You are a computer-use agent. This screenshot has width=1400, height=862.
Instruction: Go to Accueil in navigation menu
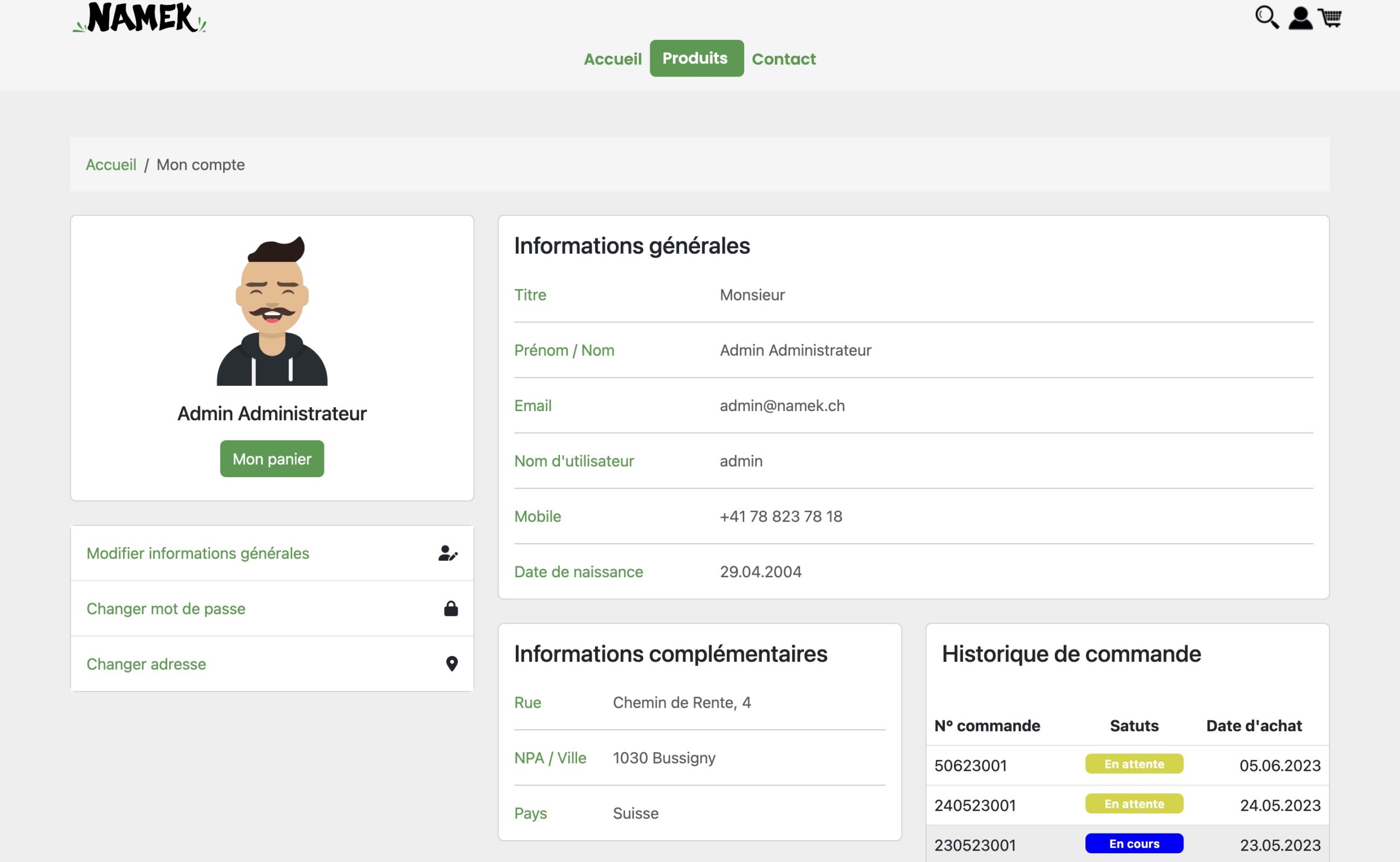(x=612, y=58)
